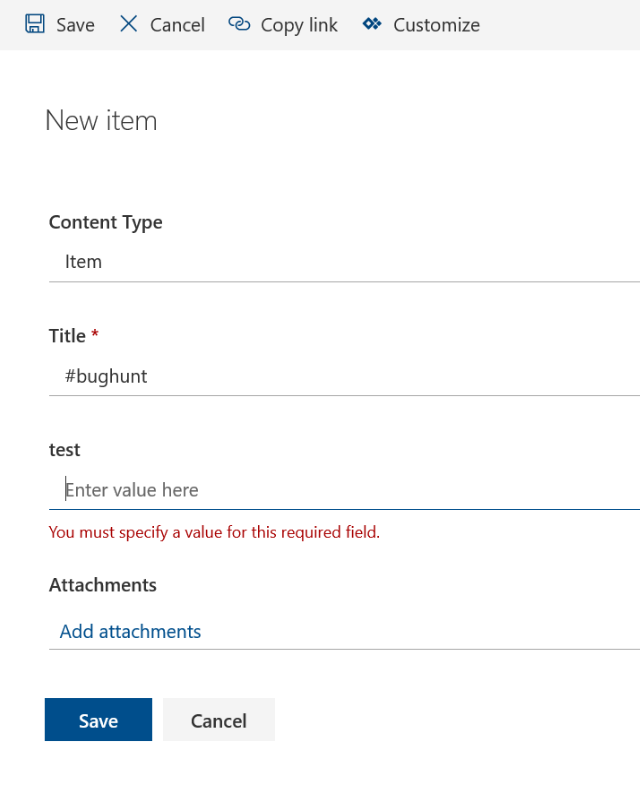Click the blue Save button at bottom

pyautogui.click(x=98, y=719)
